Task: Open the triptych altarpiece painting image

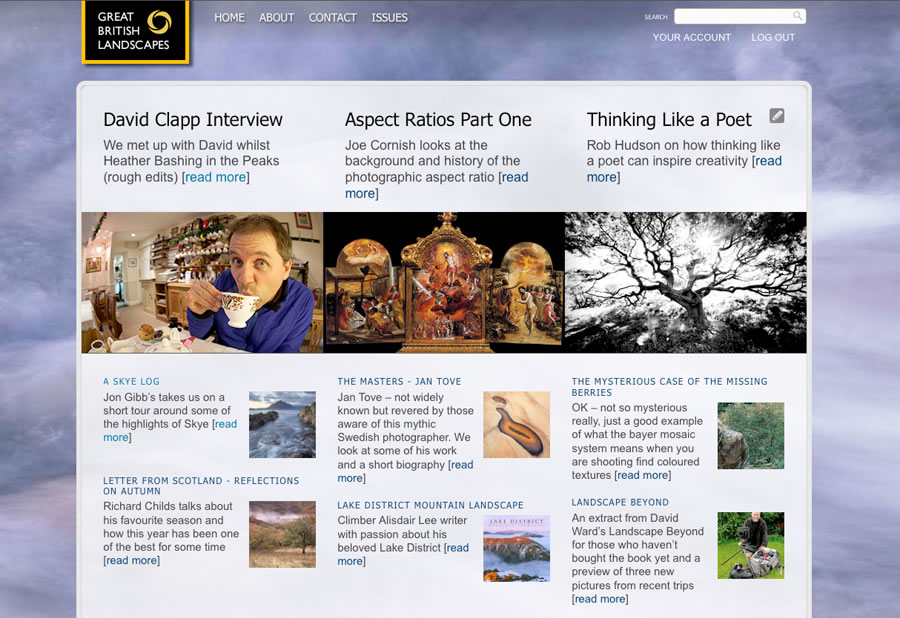Action: point(444,282)
